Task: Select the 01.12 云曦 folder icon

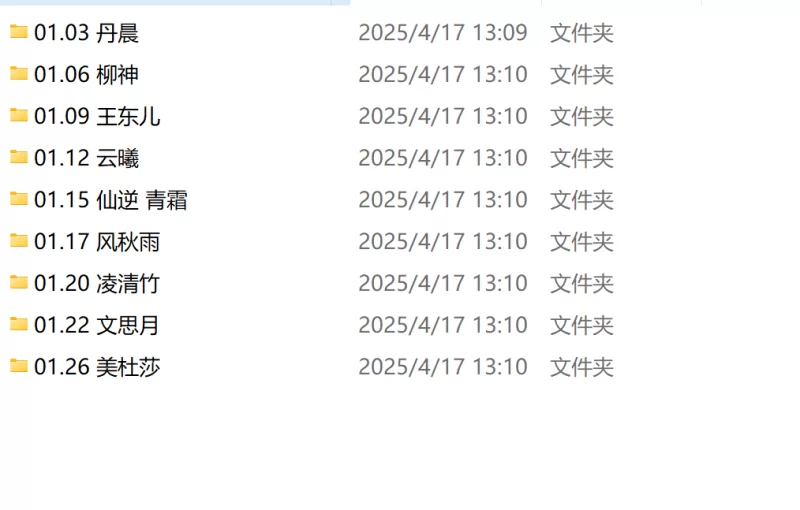Action: pos(19,158)
